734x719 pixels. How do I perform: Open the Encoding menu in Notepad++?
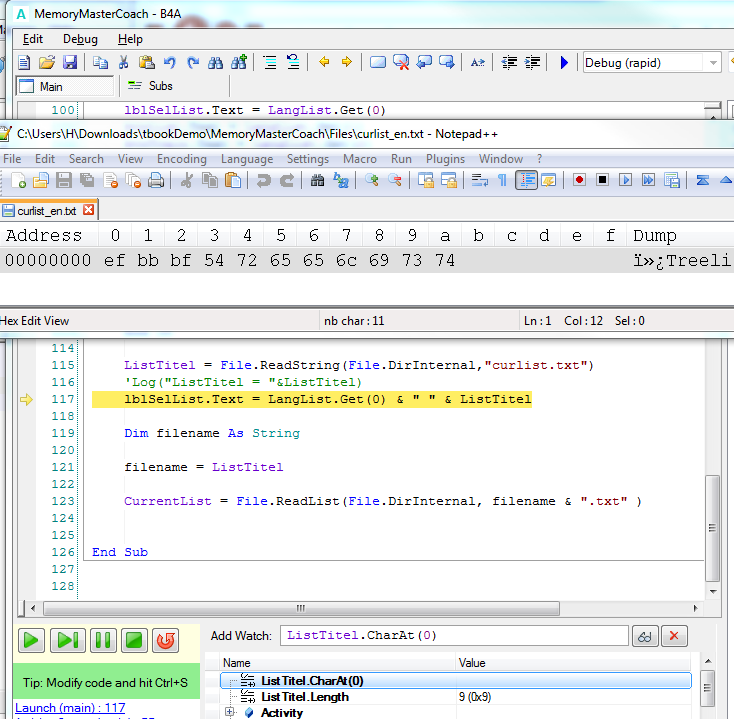point(181,159)
